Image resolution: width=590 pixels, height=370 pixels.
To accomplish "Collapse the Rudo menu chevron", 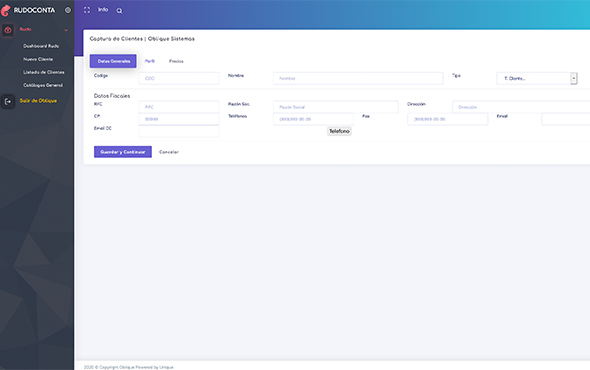I will pyautogui.click(x=66, y=30).
